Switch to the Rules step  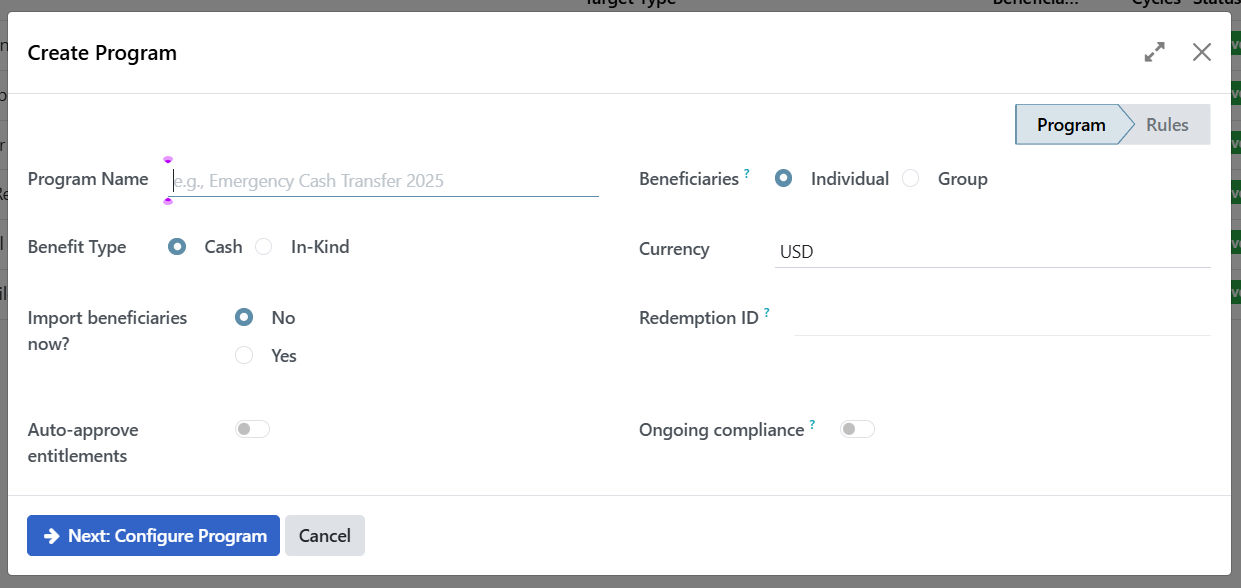(1167, 124)
